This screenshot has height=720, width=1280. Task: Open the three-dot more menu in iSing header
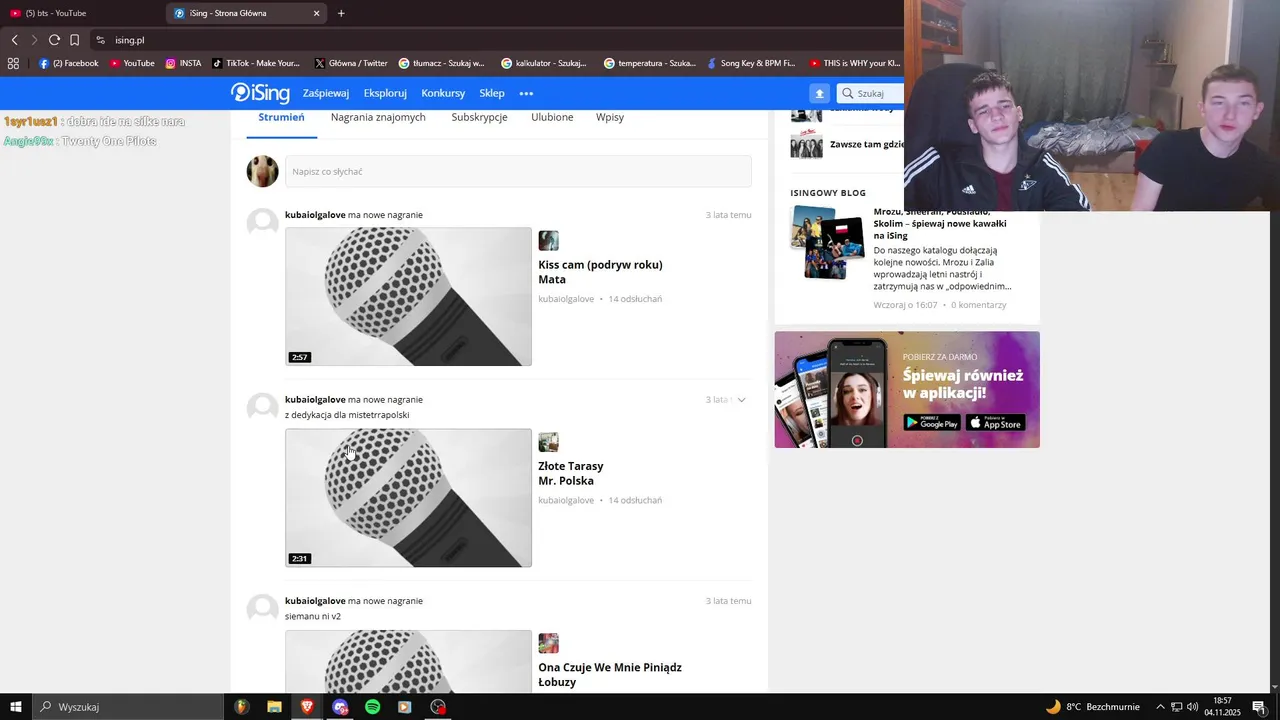(526, 93)
